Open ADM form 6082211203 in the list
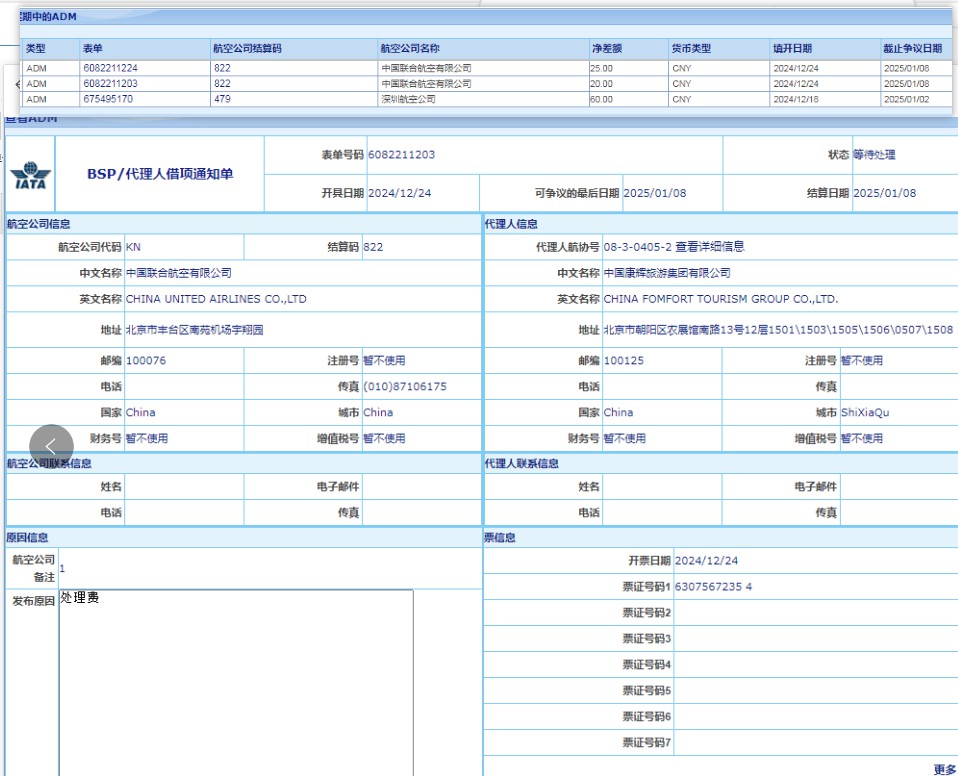The height and width of the screenshot is (776, 958). [x=110, y=84]
